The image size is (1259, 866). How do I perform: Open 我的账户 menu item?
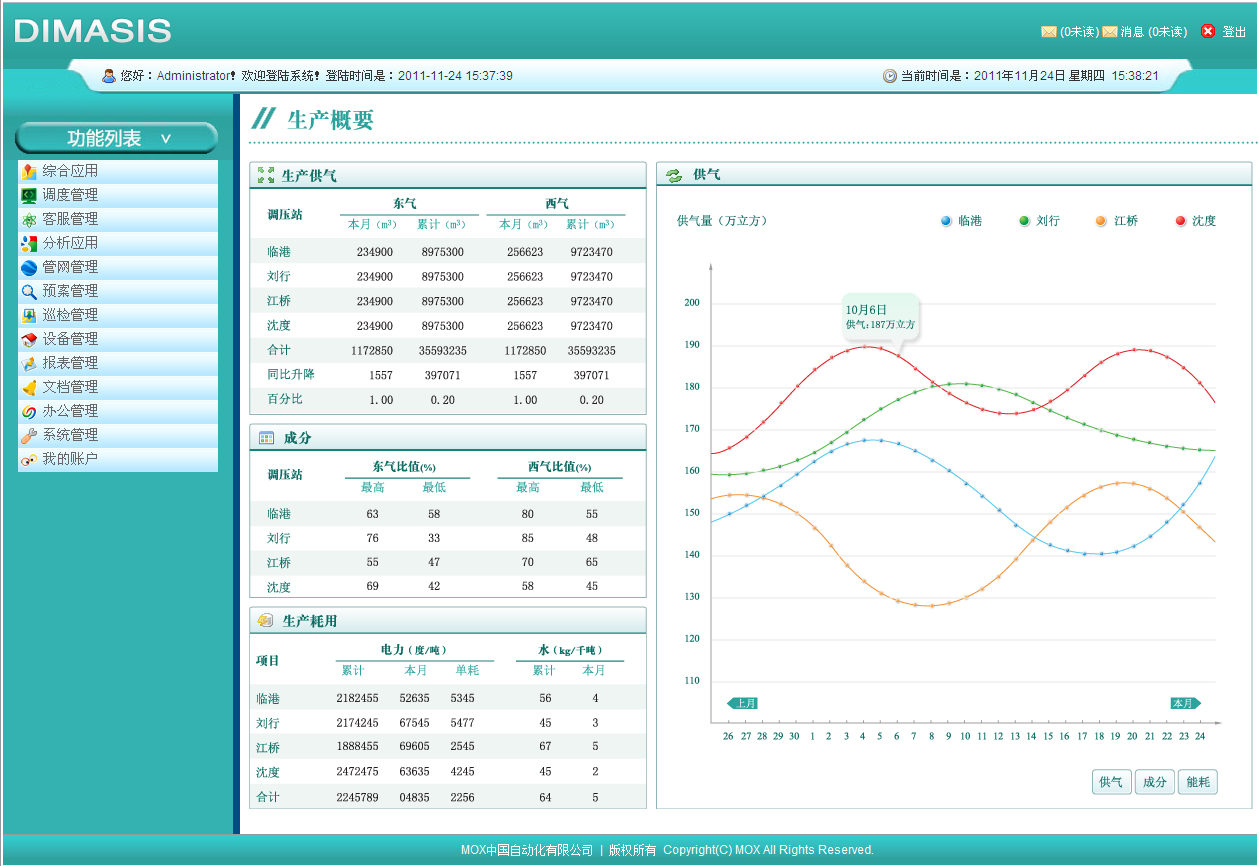pyautogui.click(x=118, y=459)
